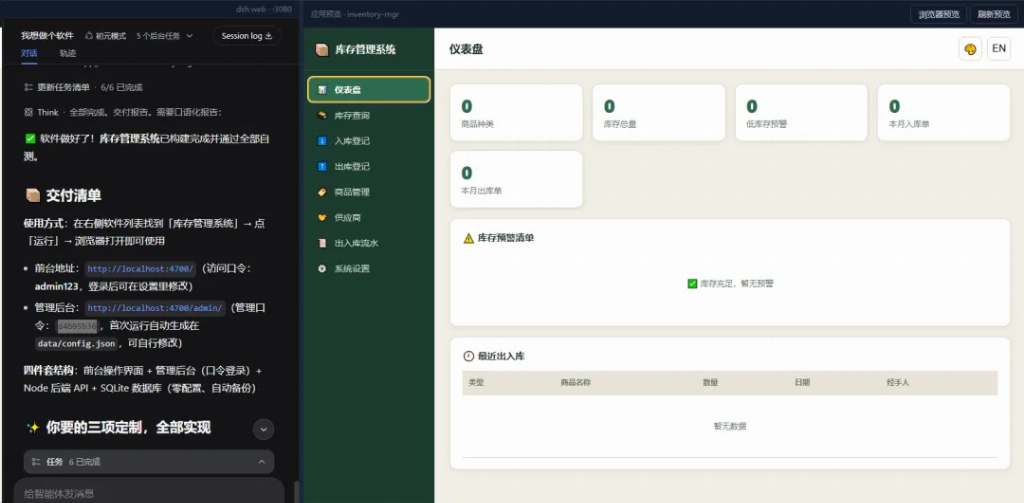Click the data/config.json code text
Image resolution: width=1024 pixels, height=503 pixels.
[77, 343]
